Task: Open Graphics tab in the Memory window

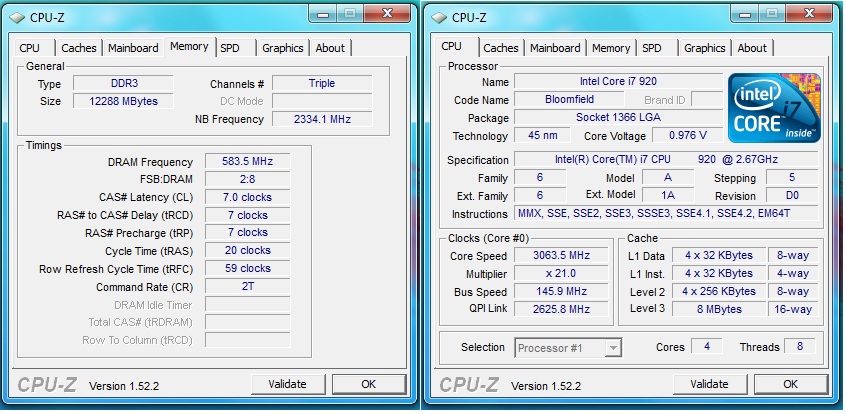Action: click(283, 48)
